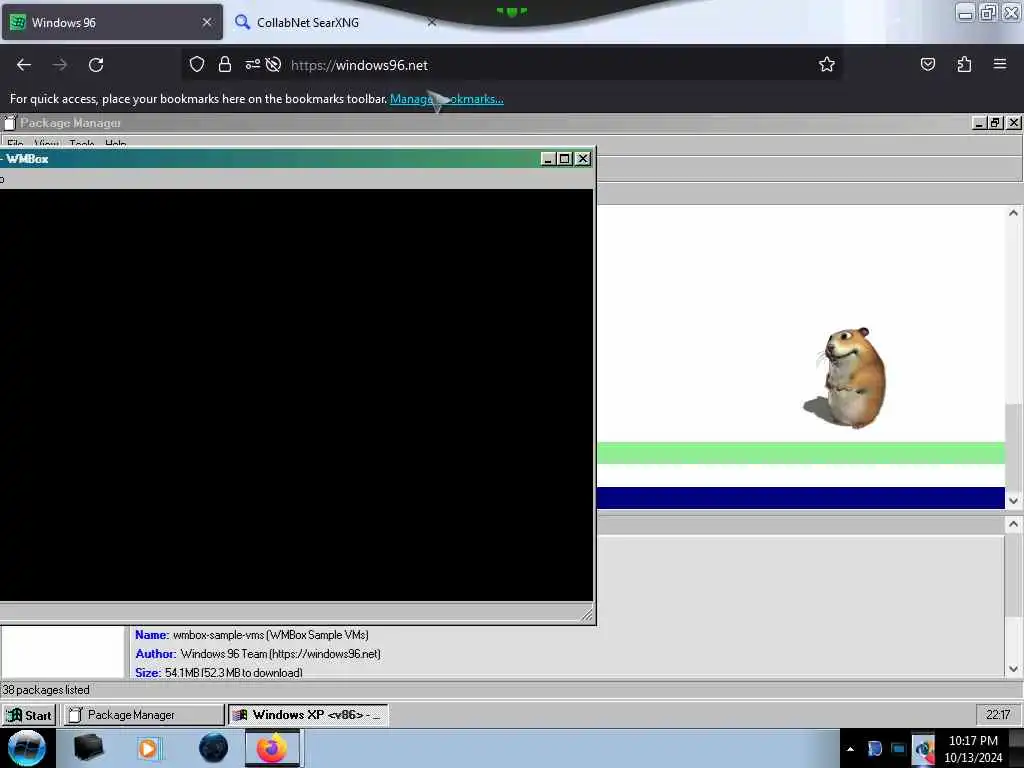Click the dancing hamster image

tap(845, 377)
